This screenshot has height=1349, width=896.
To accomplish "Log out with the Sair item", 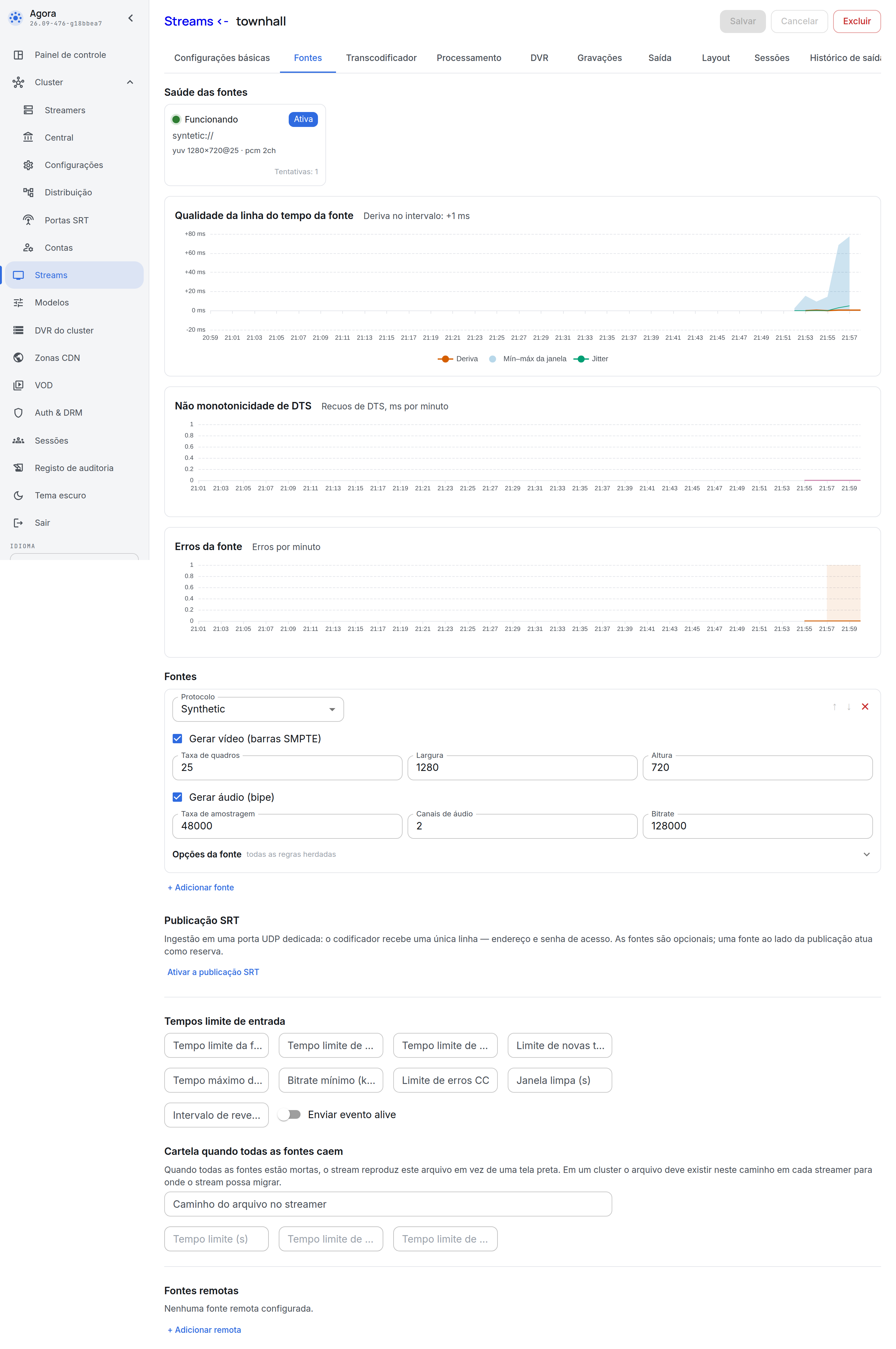I will tap(74, 523).
